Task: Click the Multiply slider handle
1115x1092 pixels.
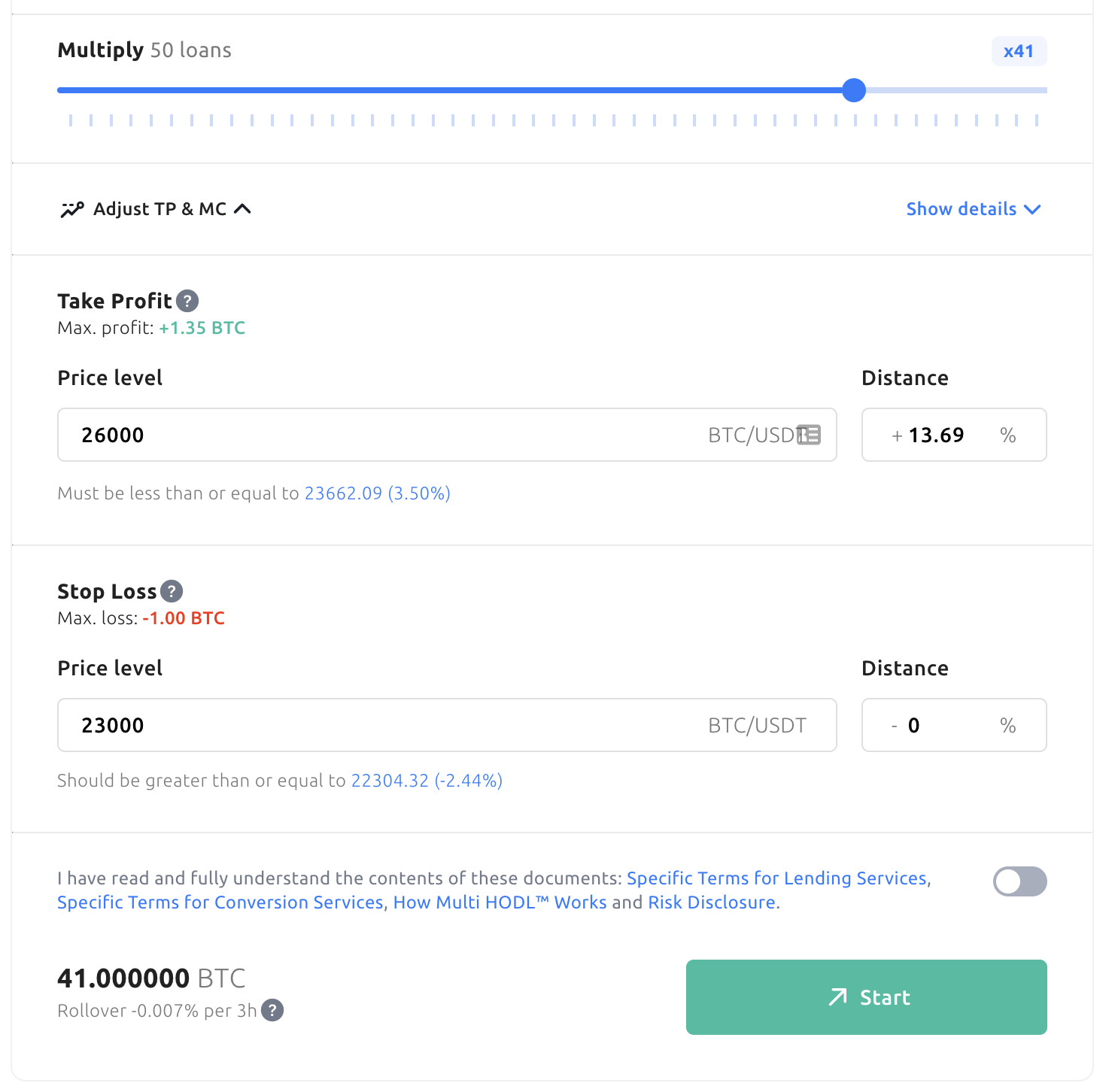Action: coord(854,90)
